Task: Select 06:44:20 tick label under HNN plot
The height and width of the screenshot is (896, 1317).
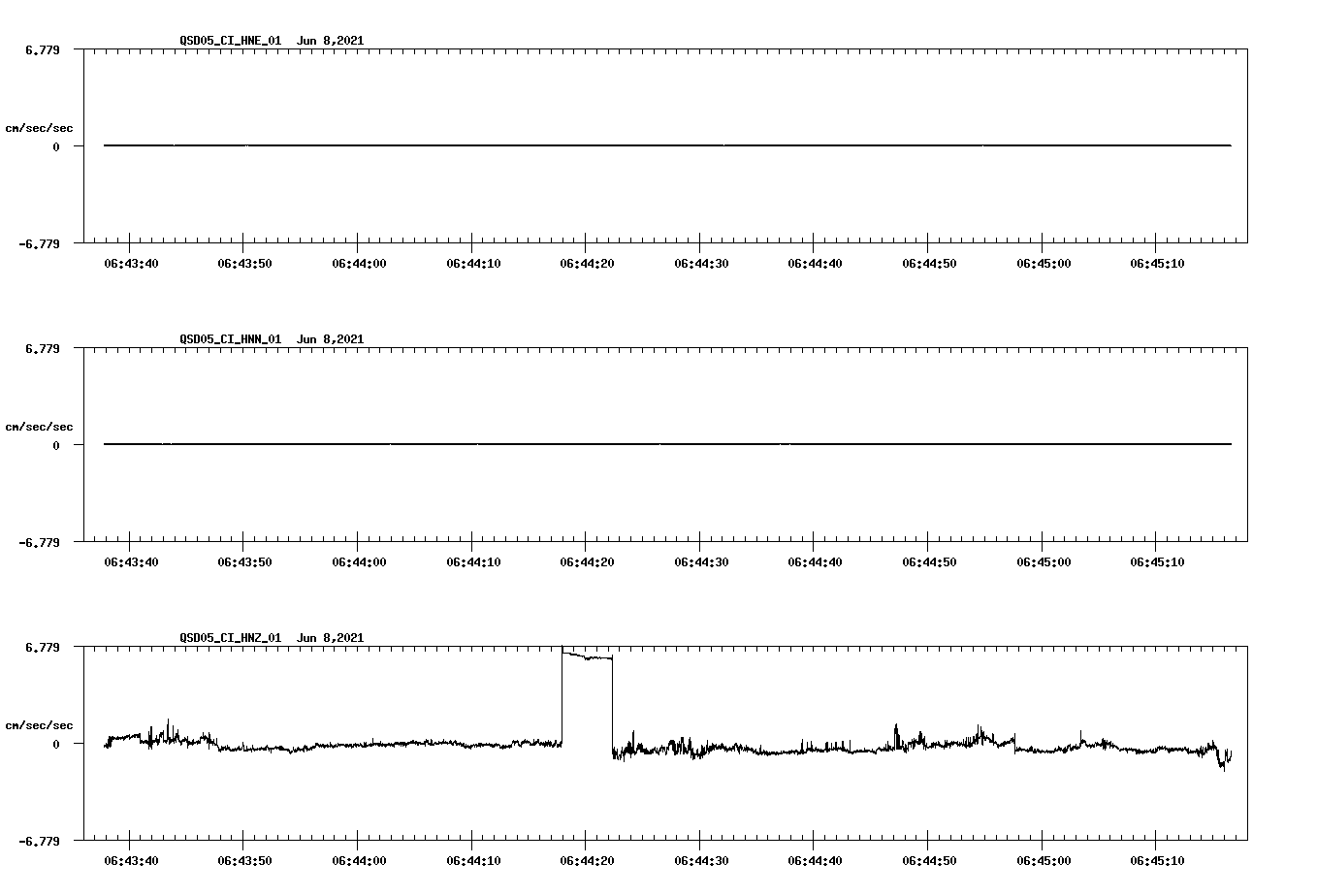Action: 587,562
